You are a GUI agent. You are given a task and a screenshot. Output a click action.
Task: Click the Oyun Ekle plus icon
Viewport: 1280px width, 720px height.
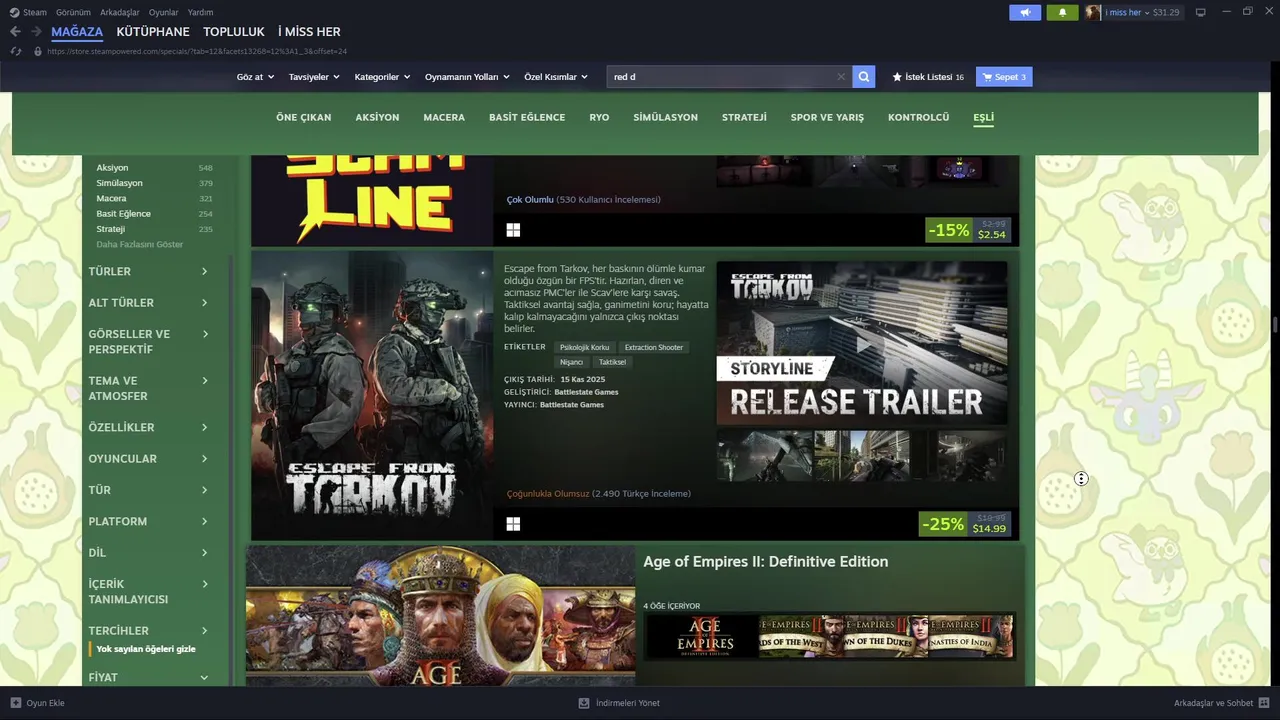[16, 703]
